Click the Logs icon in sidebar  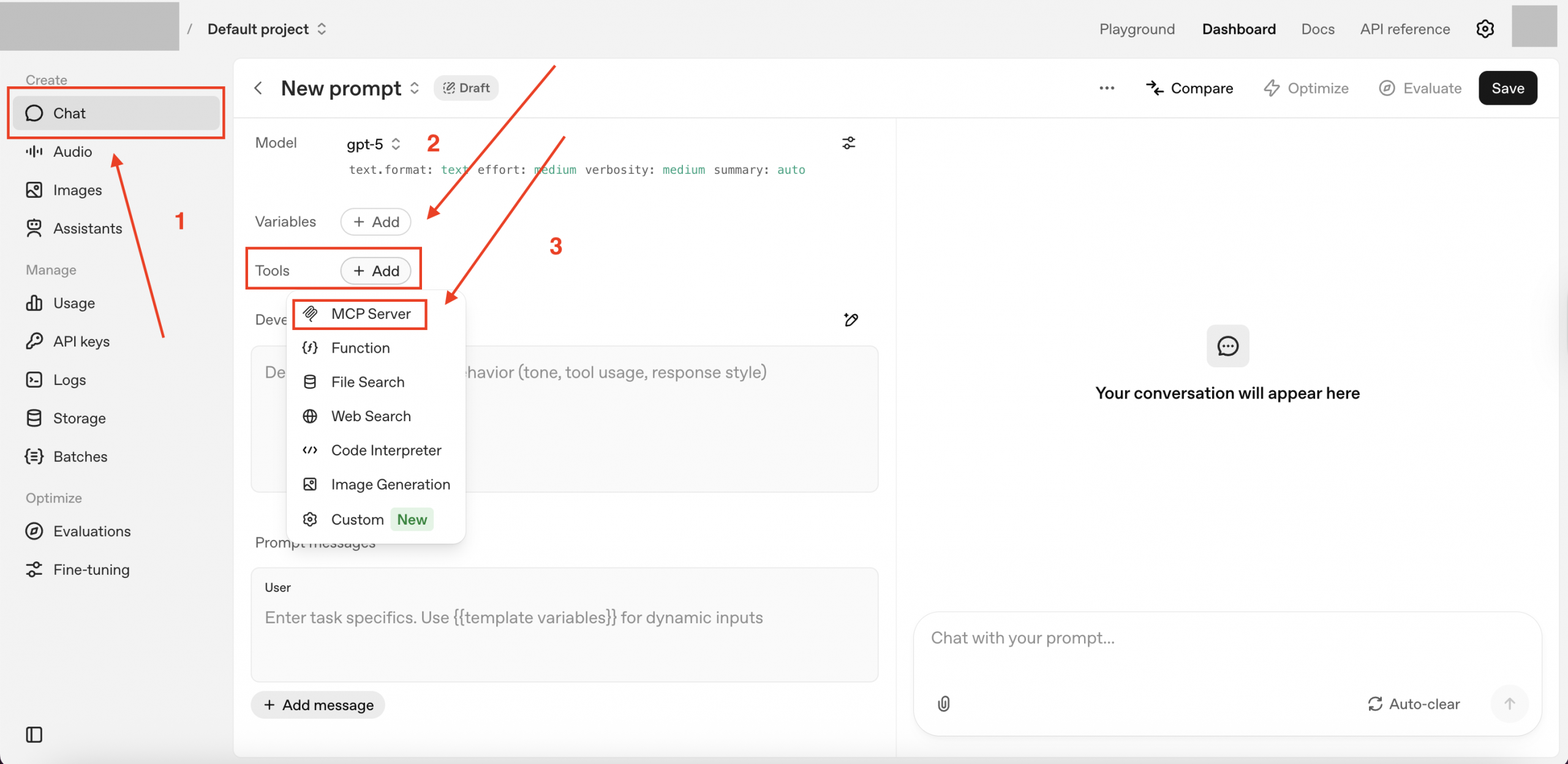tap(34, 380)
